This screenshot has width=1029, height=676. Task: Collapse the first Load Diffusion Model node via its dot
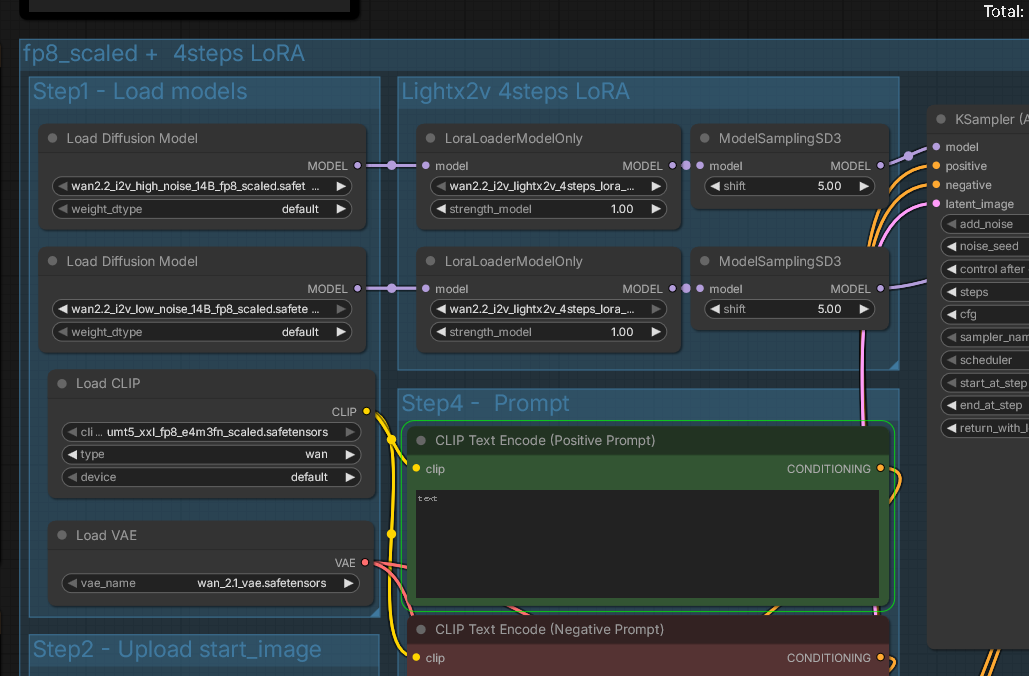(52, 138)
